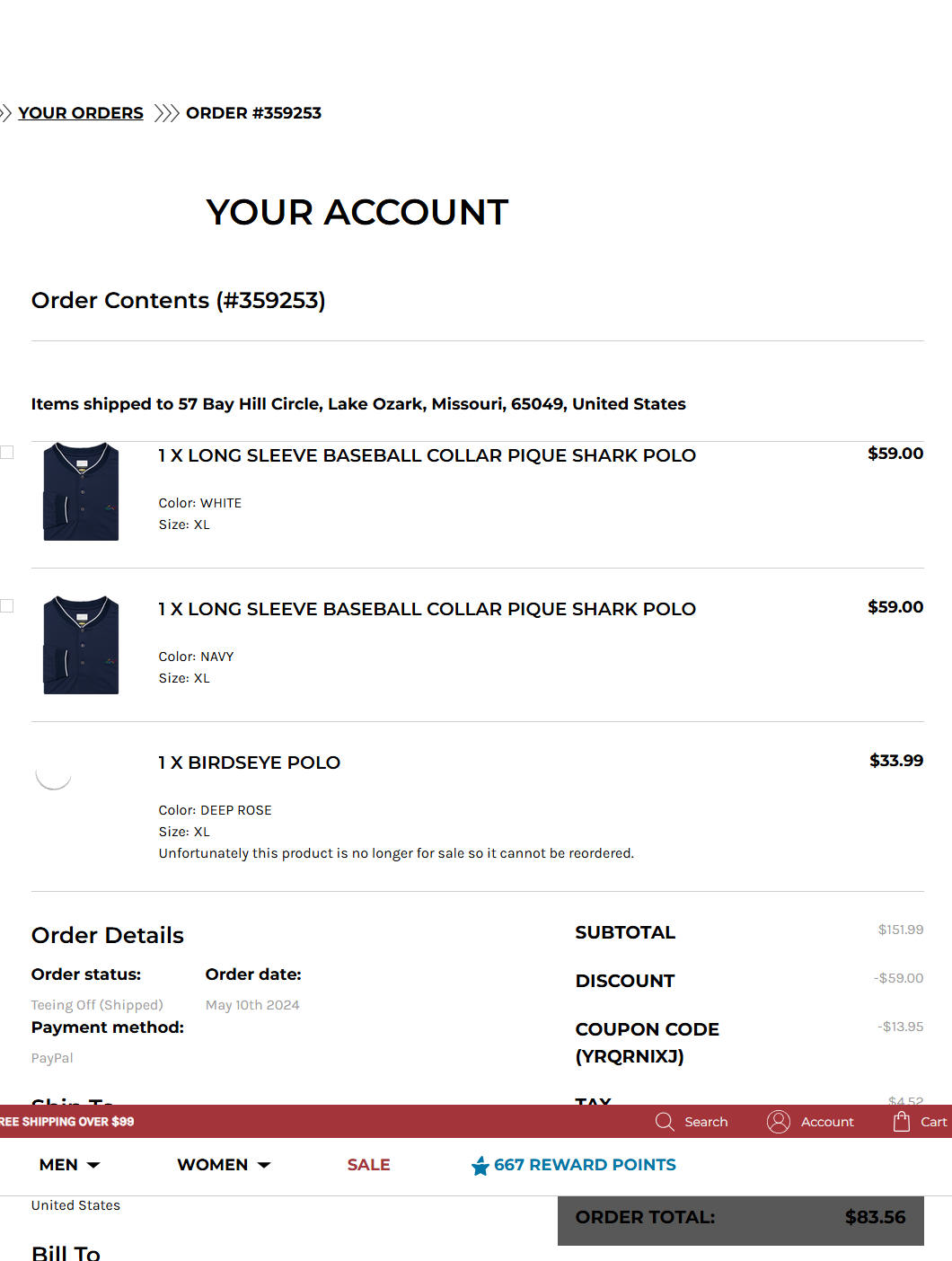Go back to Your Orders
This screenshot has width=952, height=1261.
point(81,113)
